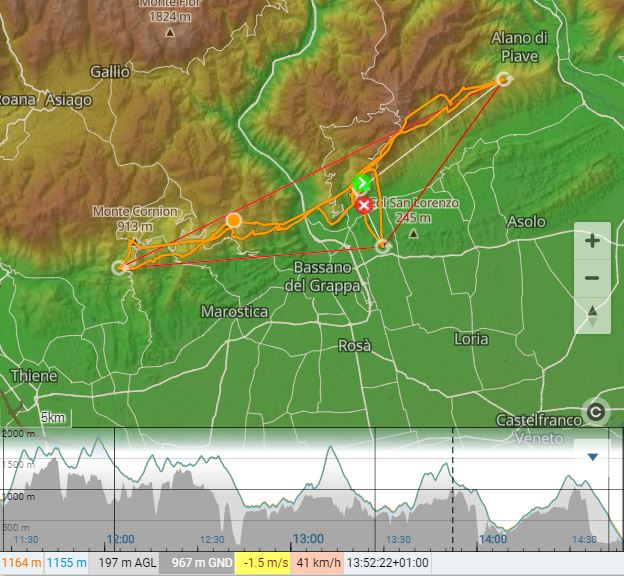Click the 11:30 label on timeline

[x=26, y=539]
